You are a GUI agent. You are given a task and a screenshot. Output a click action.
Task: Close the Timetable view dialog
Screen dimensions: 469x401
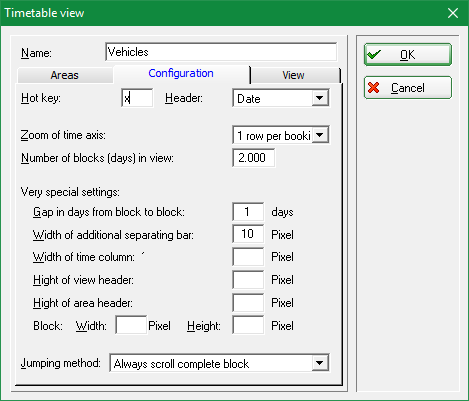point(453,13)
